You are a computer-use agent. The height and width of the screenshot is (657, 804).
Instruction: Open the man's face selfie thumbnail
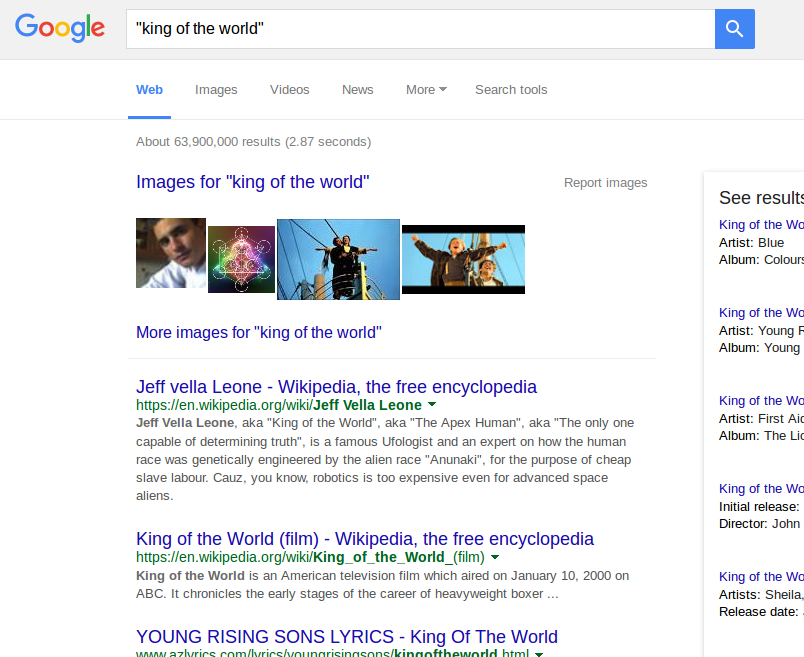coord(171,253)
